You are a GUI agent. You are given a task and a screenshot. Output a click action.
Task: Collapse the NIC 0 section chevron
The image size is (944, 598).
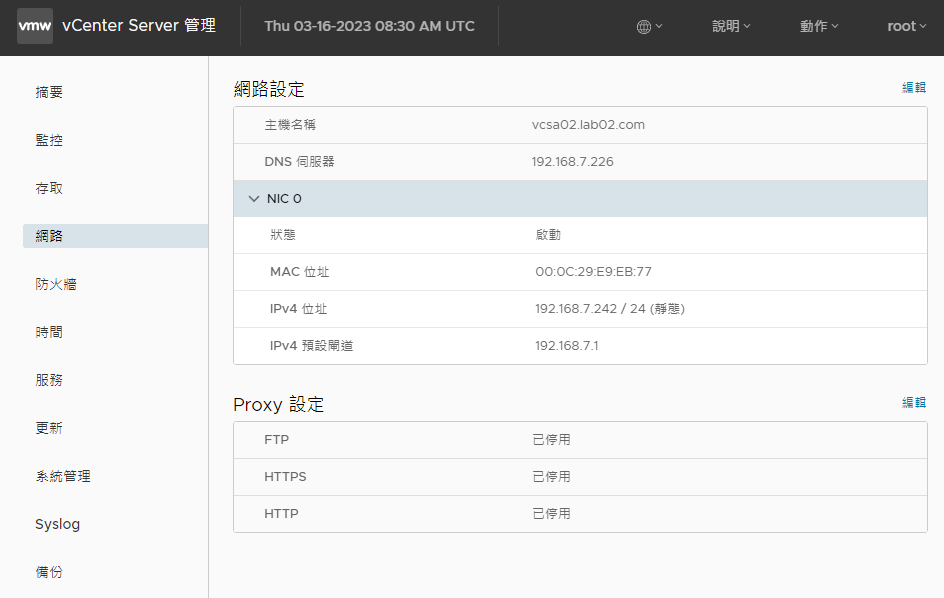(254, 199)
